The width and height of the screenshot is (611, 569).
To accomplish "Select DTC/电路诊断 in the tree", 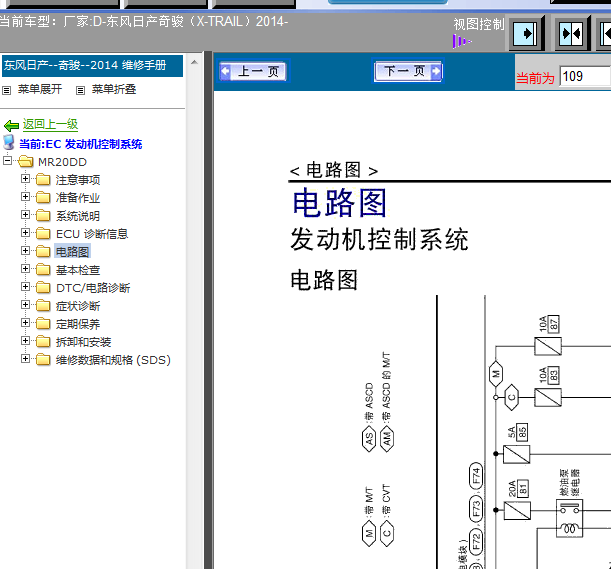I will [93, 288].
